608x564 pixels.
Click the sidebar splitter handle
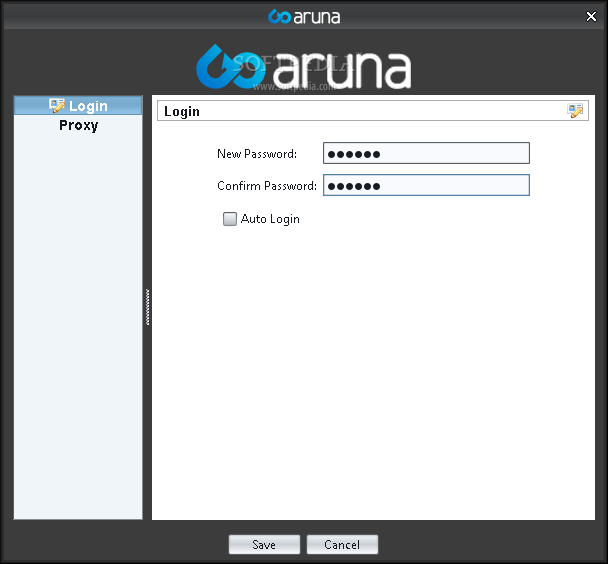tap(147, 307)
